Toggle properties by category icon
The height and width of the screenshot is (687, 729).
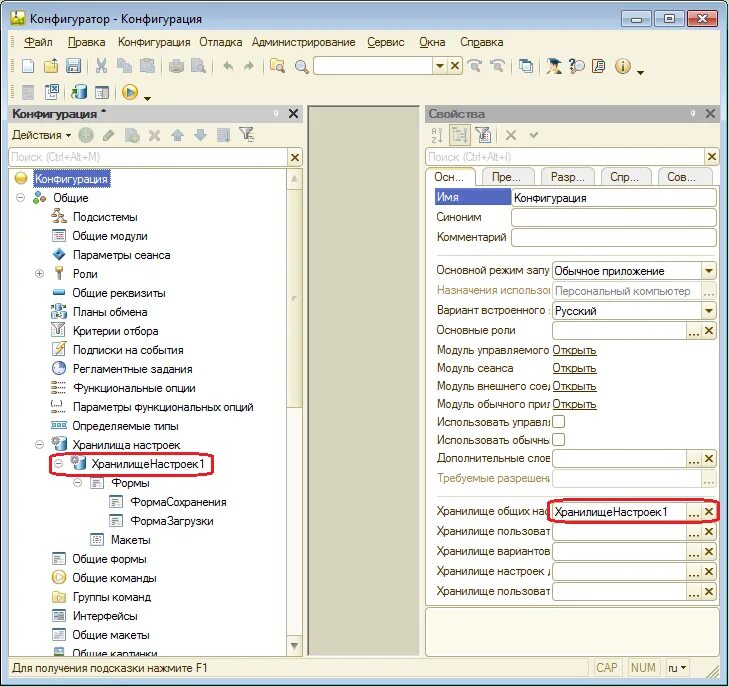pyautogui.click(x=460, y=135)
